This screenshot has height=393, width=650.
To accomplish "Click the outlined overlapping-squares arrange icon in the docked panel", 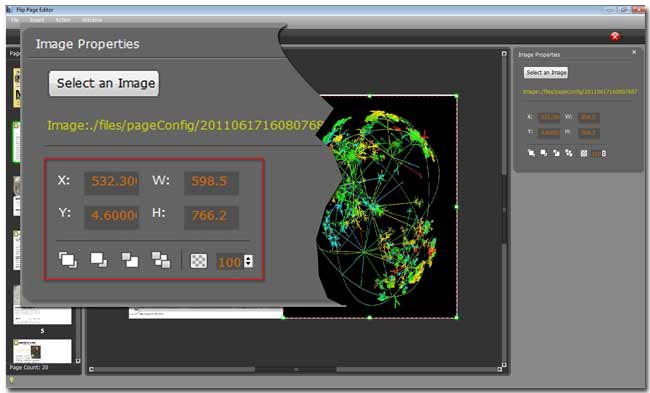I will coord(531,153).
